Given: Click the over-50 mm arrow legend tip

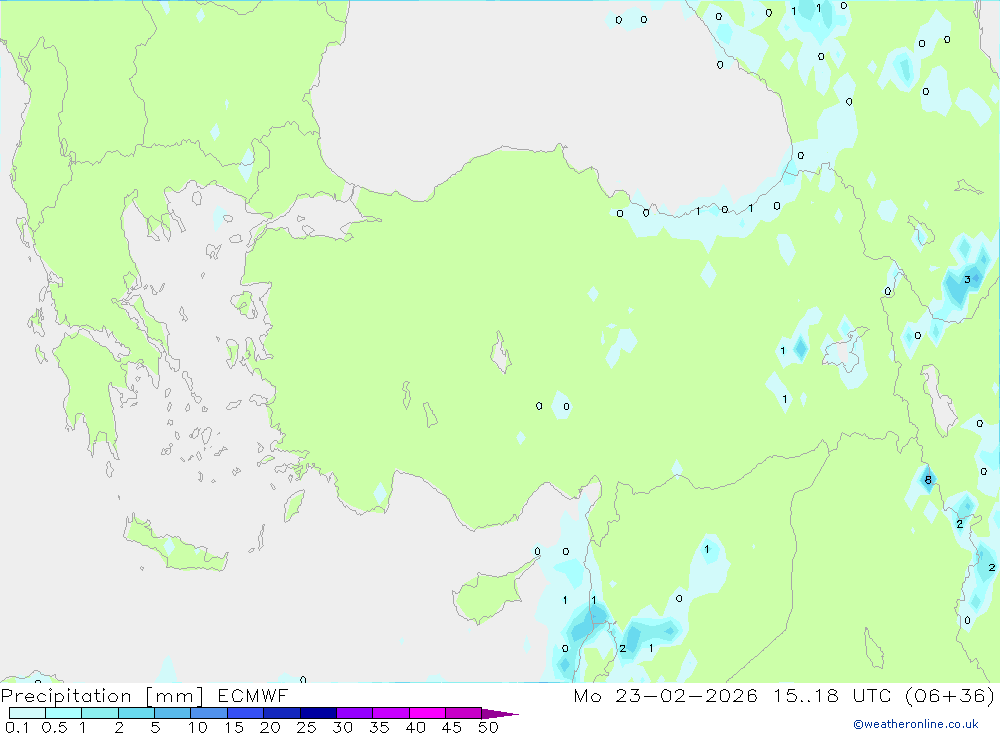Looking at the screenshot, I should 500,714.
